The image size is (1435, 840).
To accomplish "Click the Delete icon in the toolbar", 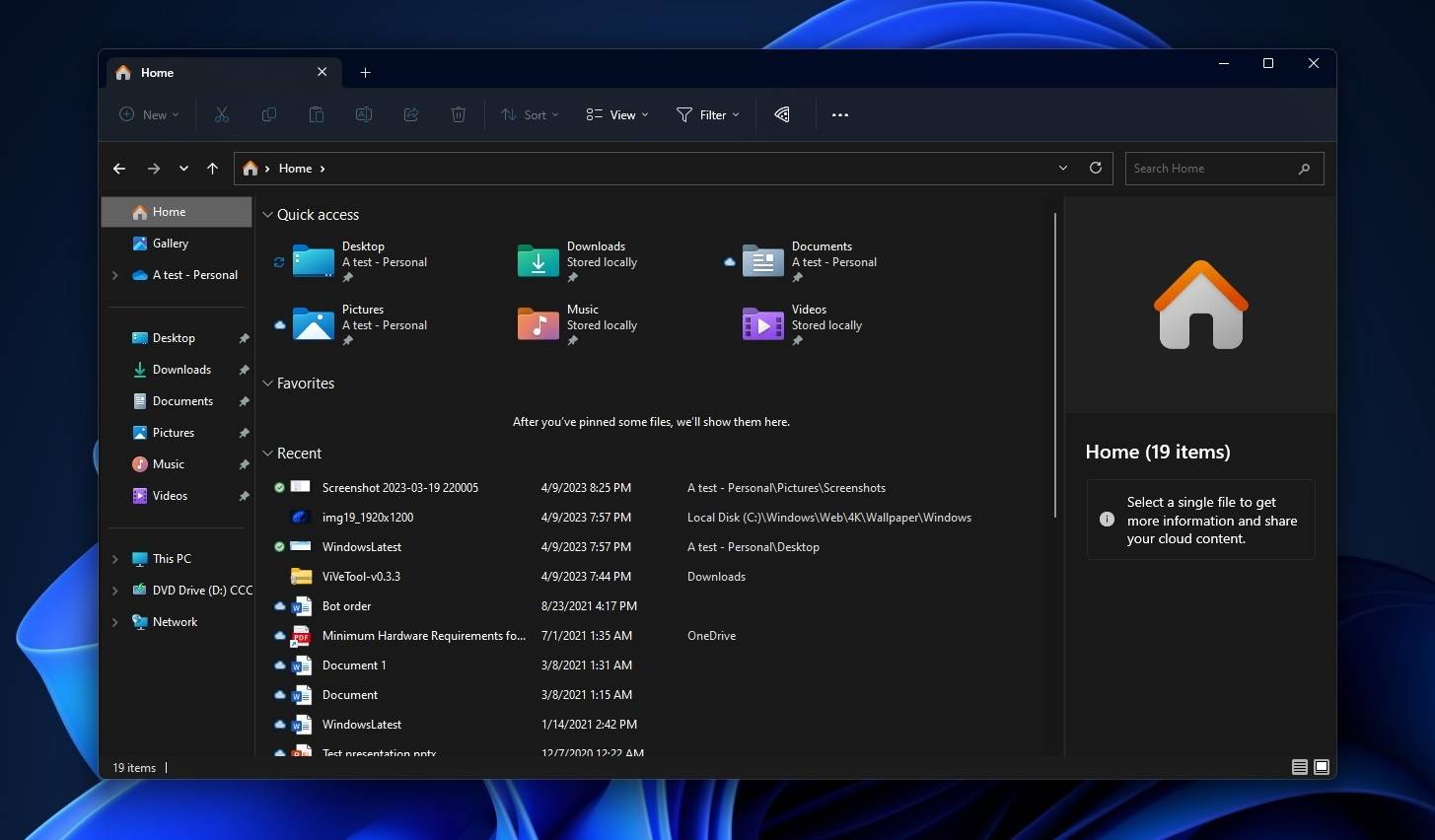I will 459,114.
